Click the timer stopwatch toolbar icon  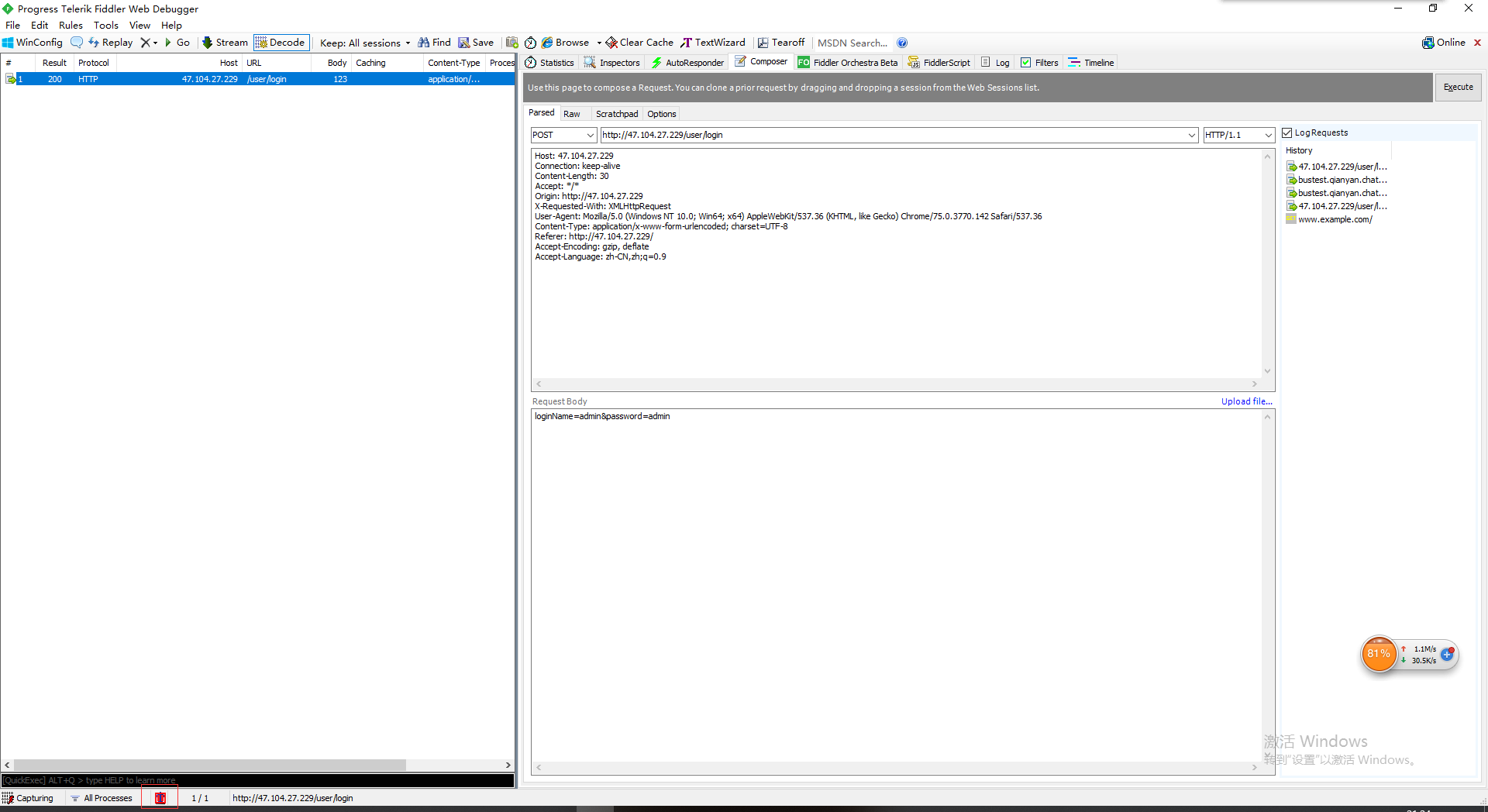pyautogui.click(x=530, y=43)
